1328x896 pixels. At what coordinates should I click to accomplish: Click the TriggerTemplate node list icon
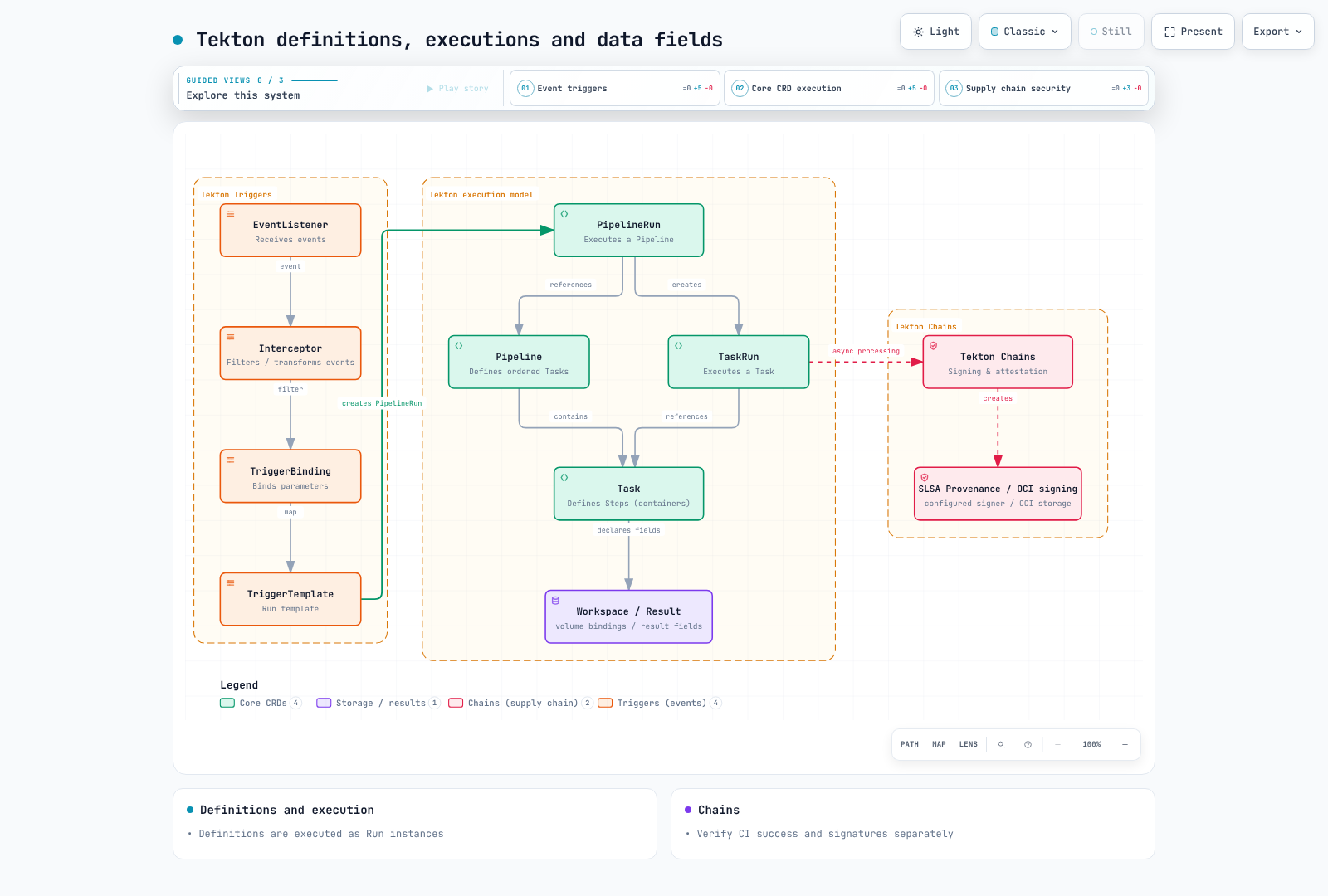[231, 582]
